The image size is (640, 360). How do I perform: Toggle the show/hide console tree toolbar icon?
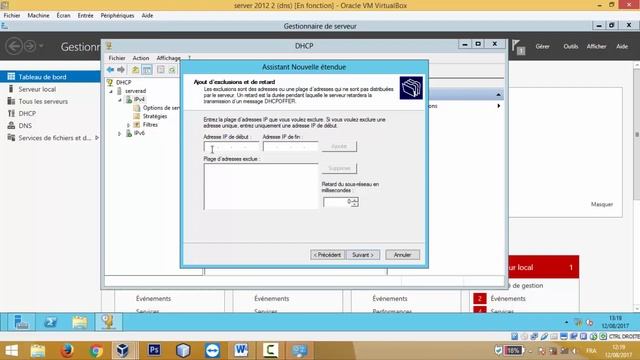pyautogui.click(x=147, y=70)
